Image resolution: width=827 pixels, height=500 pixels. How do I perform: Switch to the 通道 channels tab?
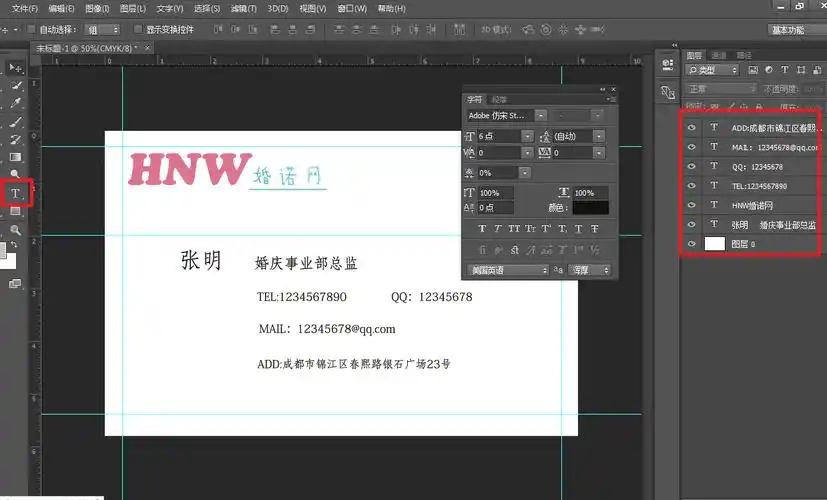[x=718, y=55]
